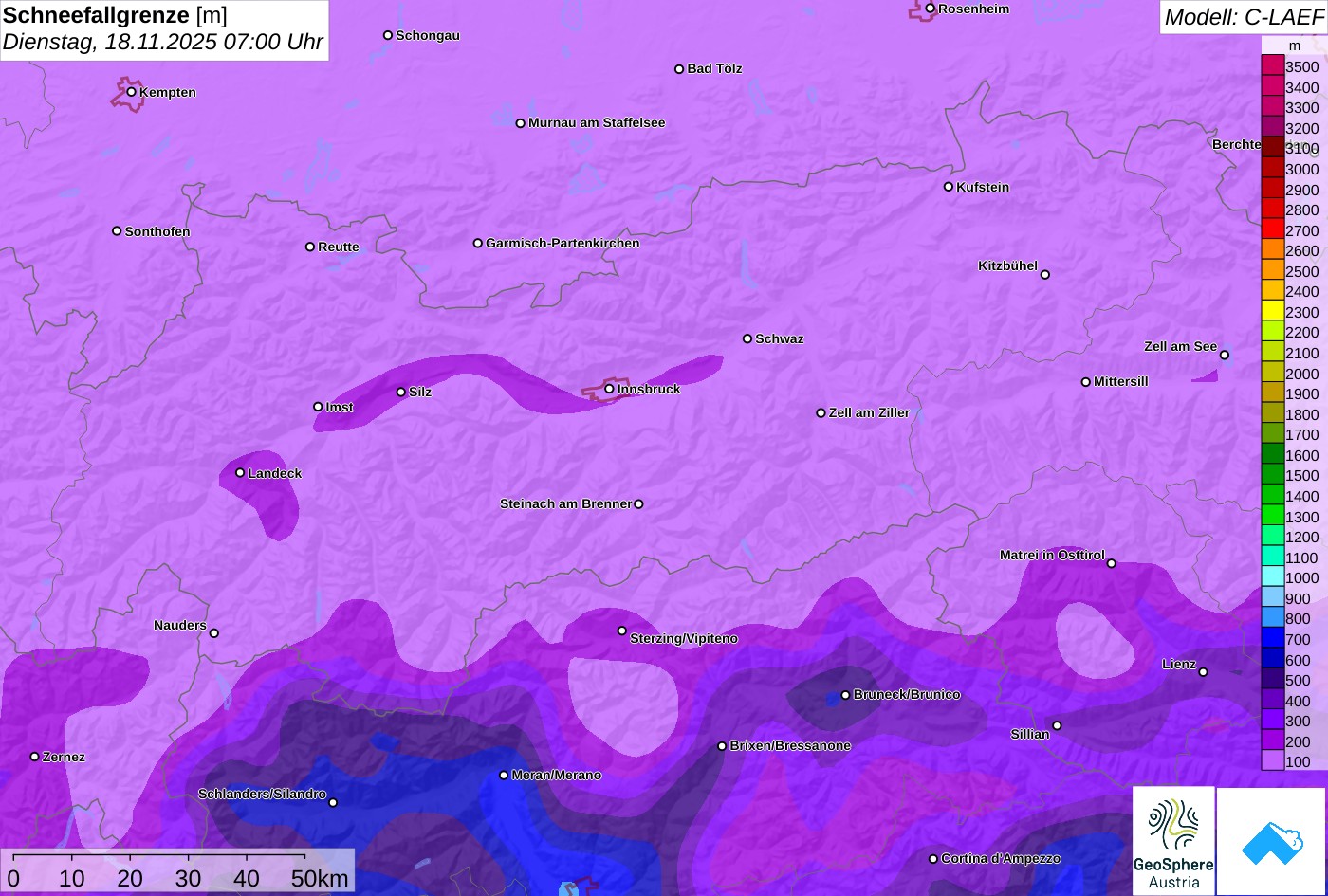Click the Lienz marker dot
Image resolution: width=1328 pixels, height=896 pixels.
coord(1203,672)
